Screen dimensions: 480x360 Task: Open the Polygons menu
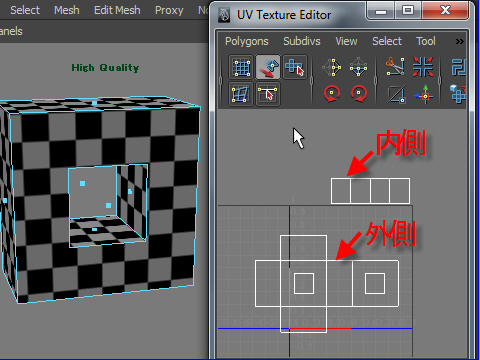(247, 41)
